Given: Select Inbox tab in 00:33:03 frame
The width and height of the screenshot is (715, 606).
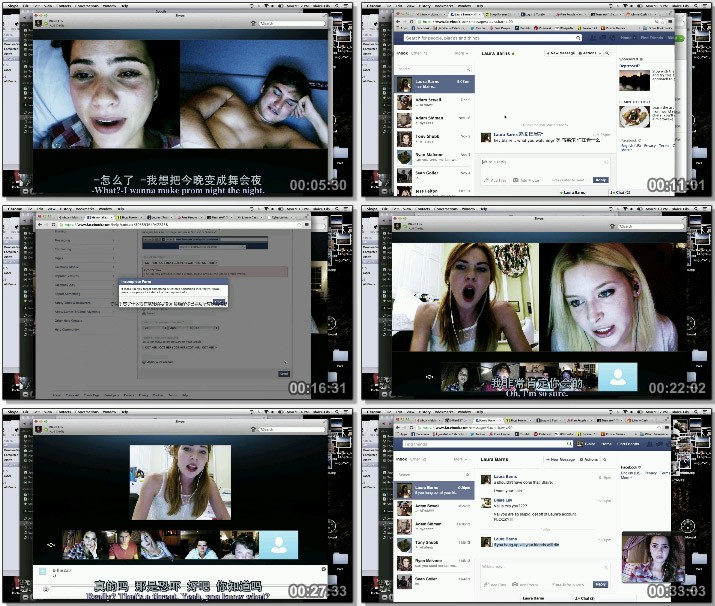Looking at the screenshot, I should point(402,459).
